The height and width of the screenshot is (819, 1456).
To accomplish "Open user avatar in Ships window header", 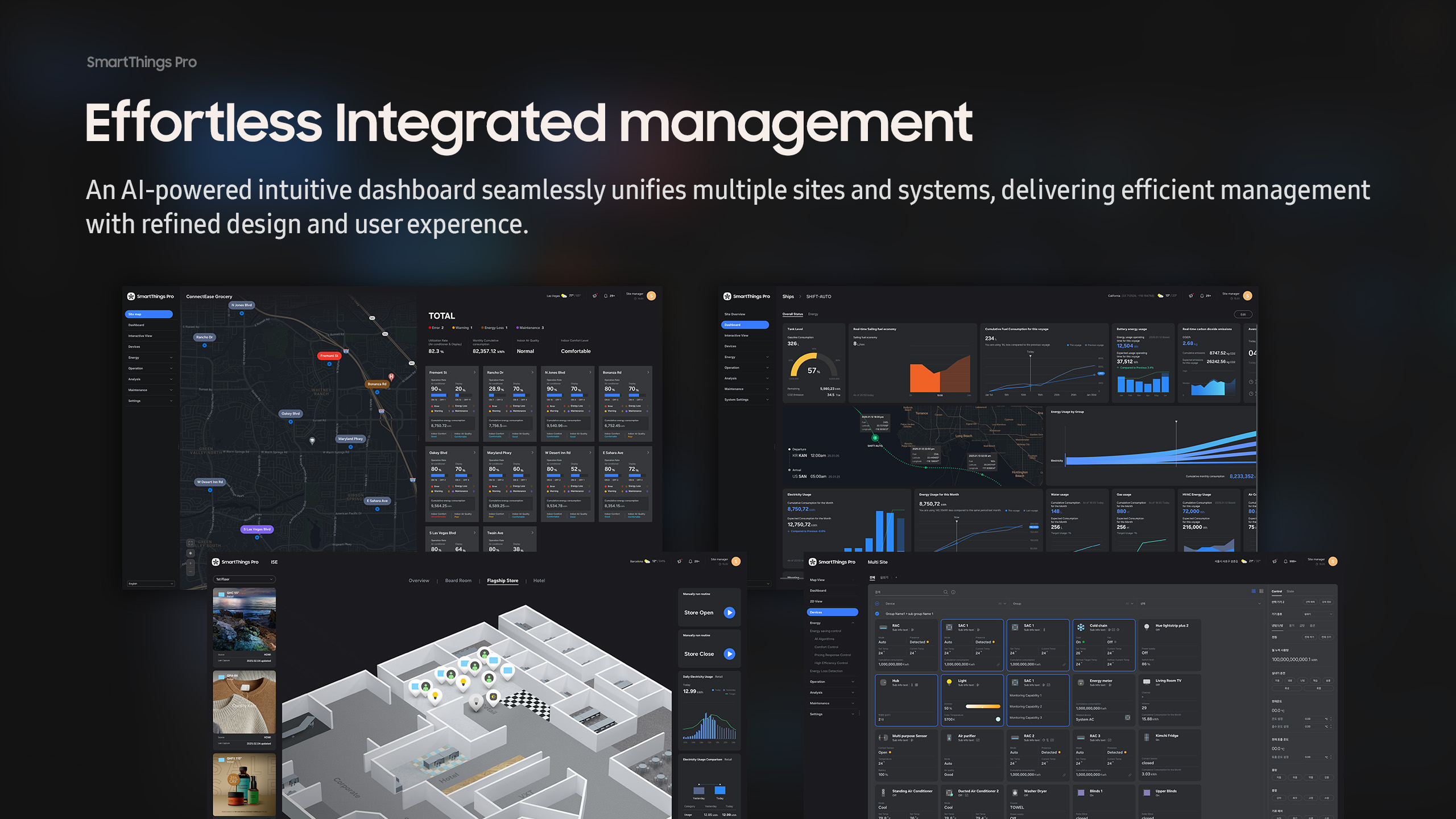I will tap(1248, 296).
